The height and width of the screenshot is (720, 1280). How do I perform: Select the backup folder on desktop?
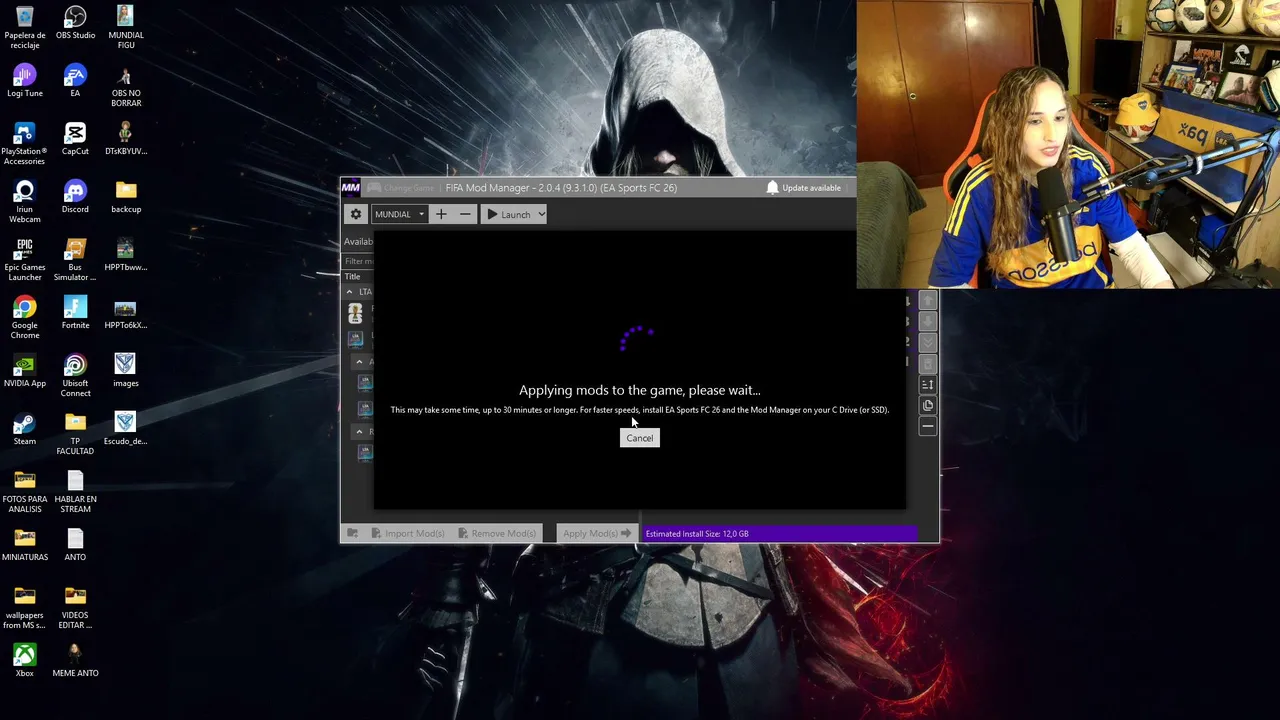(125, 198)
